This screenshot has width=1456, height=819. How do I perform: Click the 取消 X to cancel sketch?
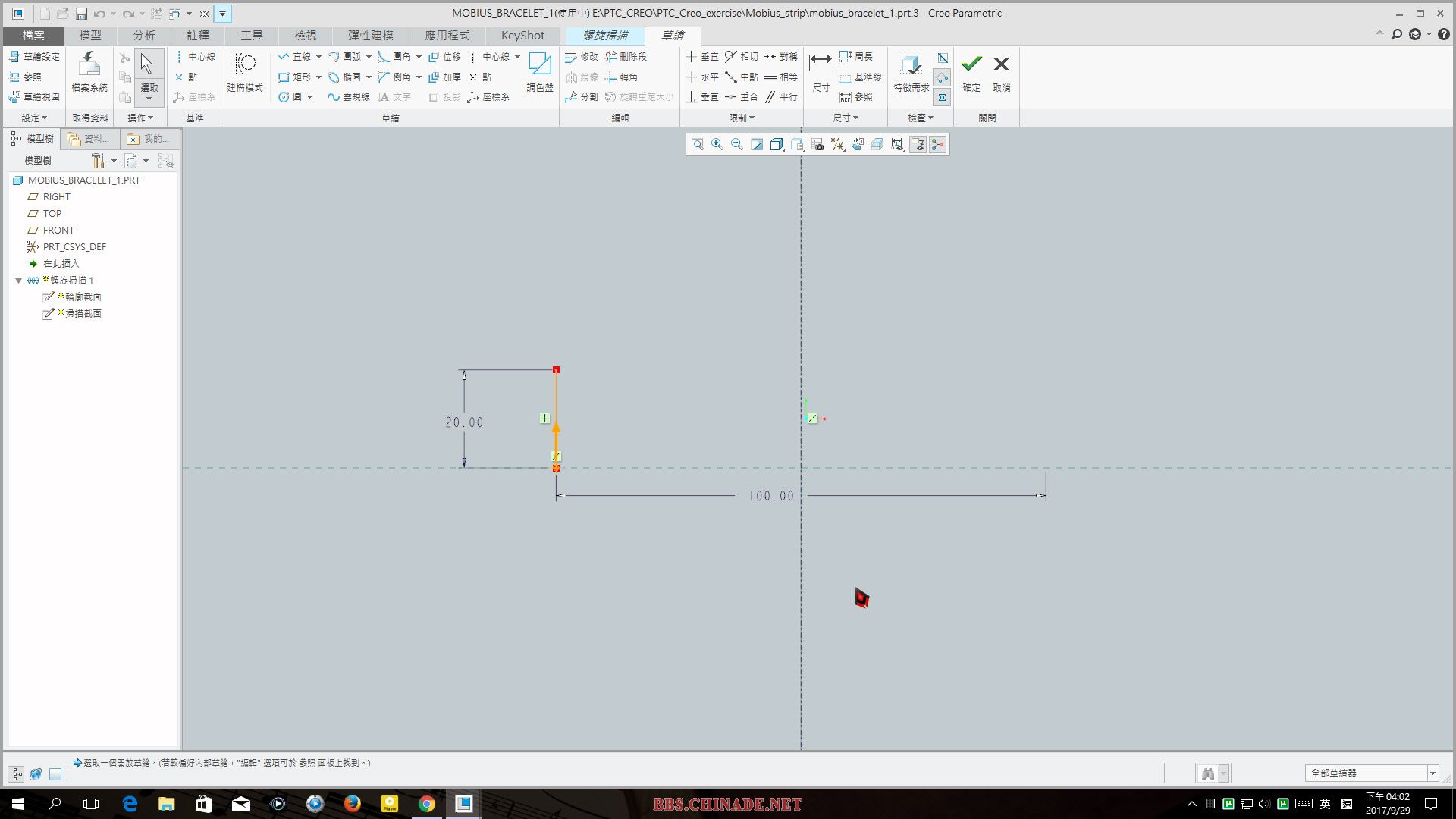(1002, 73)
